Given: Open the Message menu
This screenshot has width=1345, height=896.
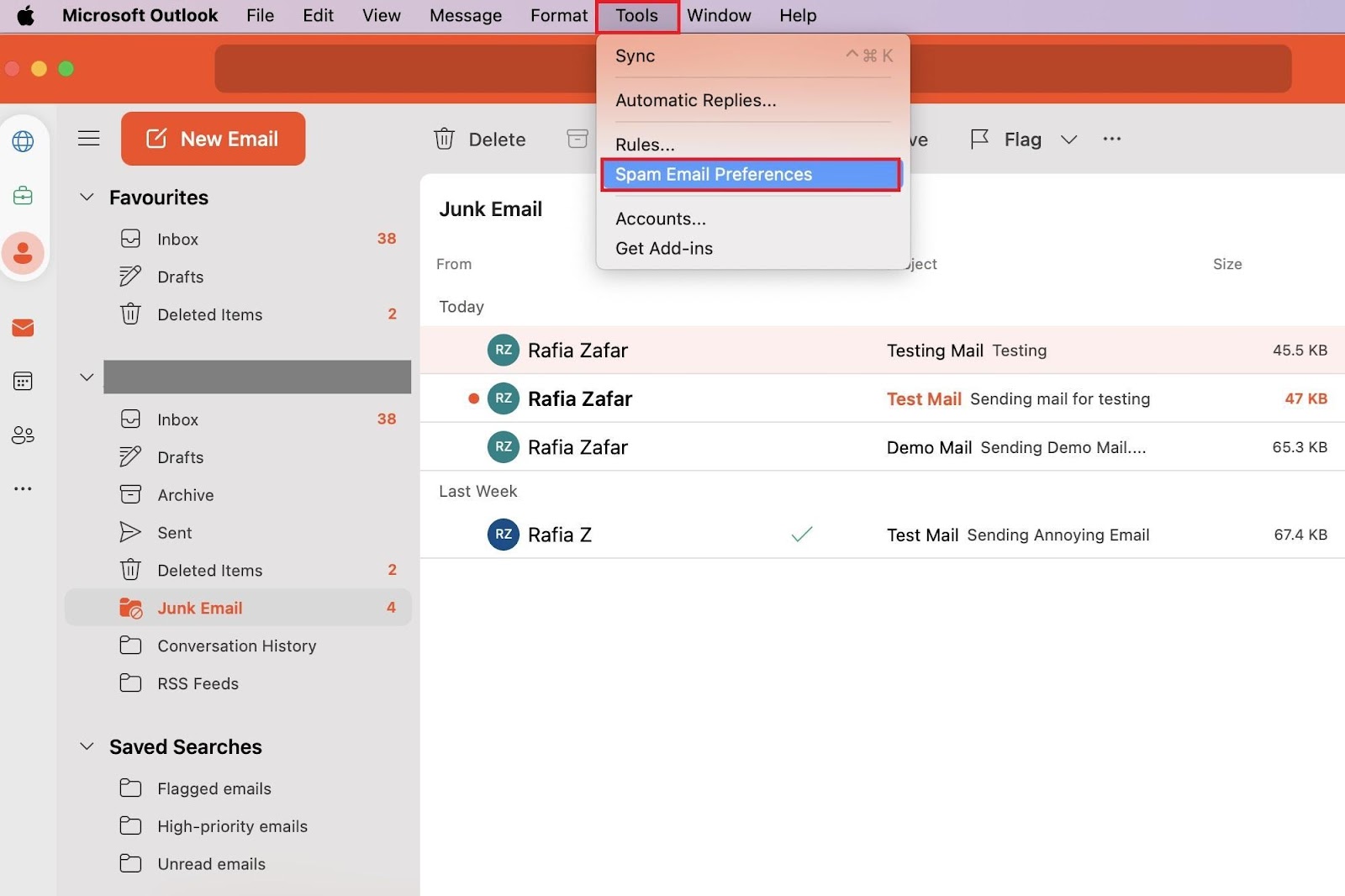Looking at the screenshot, I should [466, 16].
